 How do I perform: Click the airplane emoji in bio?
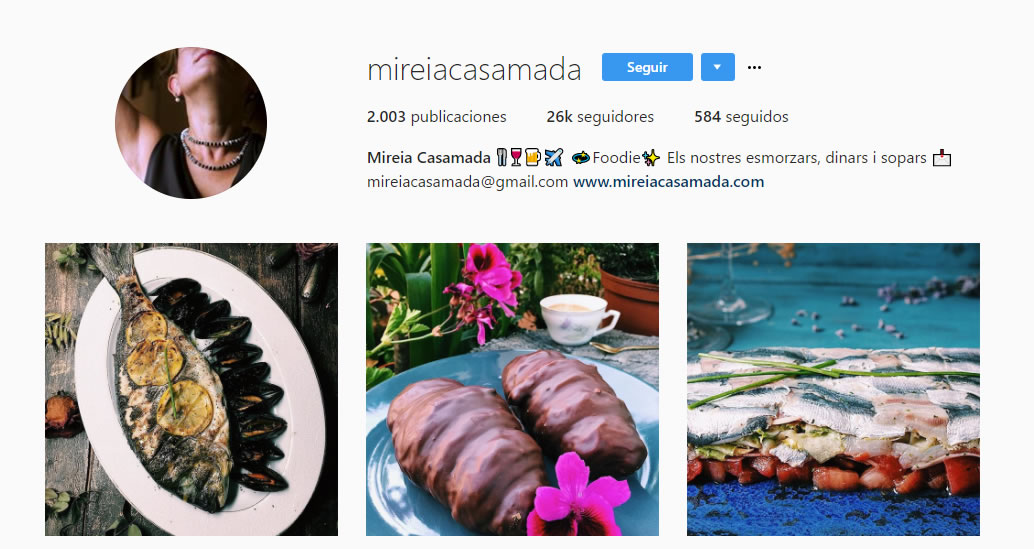[554, 158]
